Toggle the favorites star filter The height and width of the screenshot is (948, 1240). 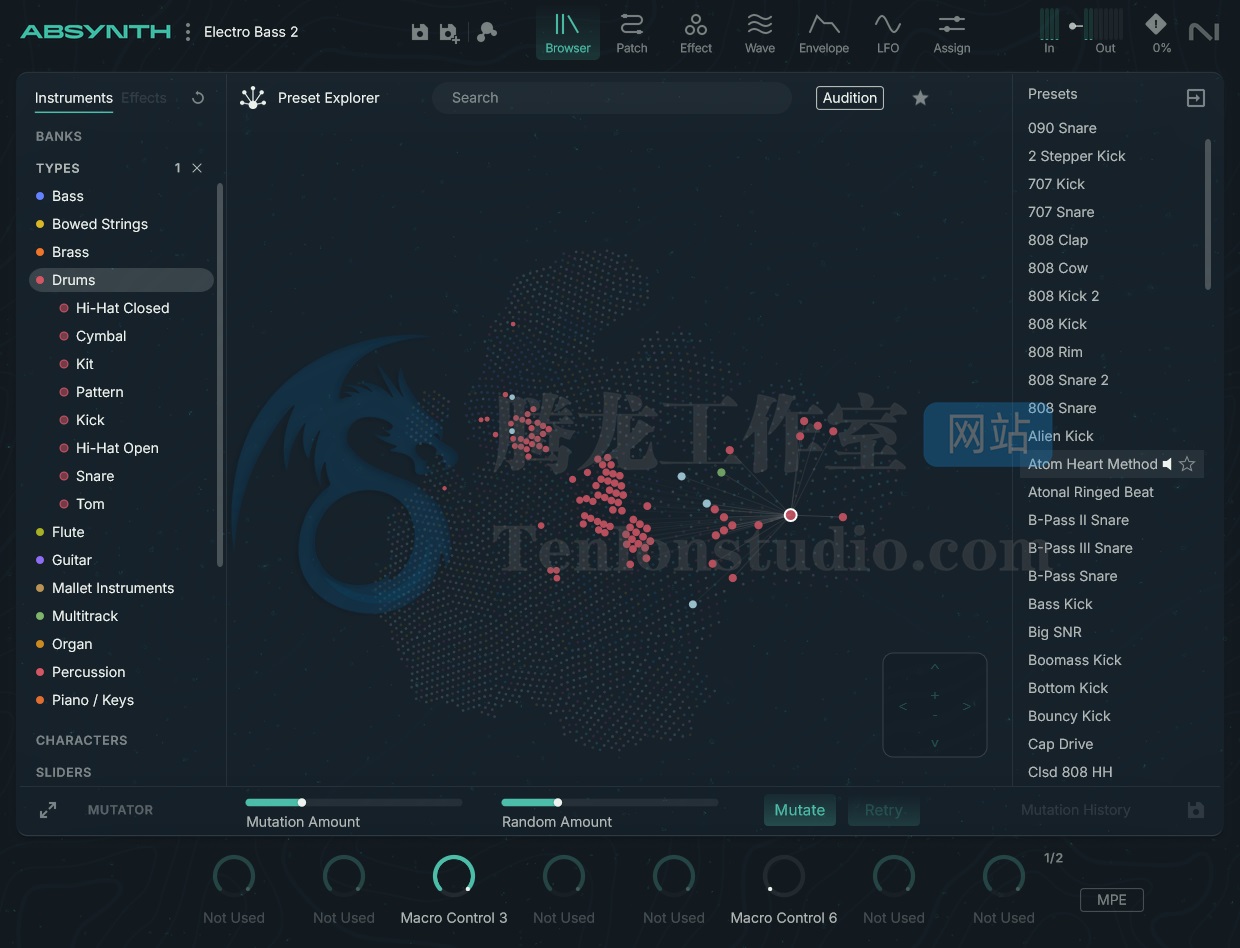click(920, 98)
